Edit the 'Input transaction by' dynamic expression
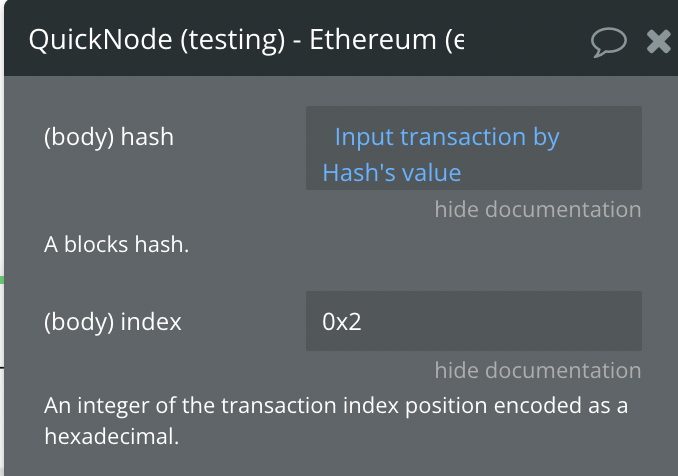The width and height of the screenshot is (678, 476). click(447, 137)
